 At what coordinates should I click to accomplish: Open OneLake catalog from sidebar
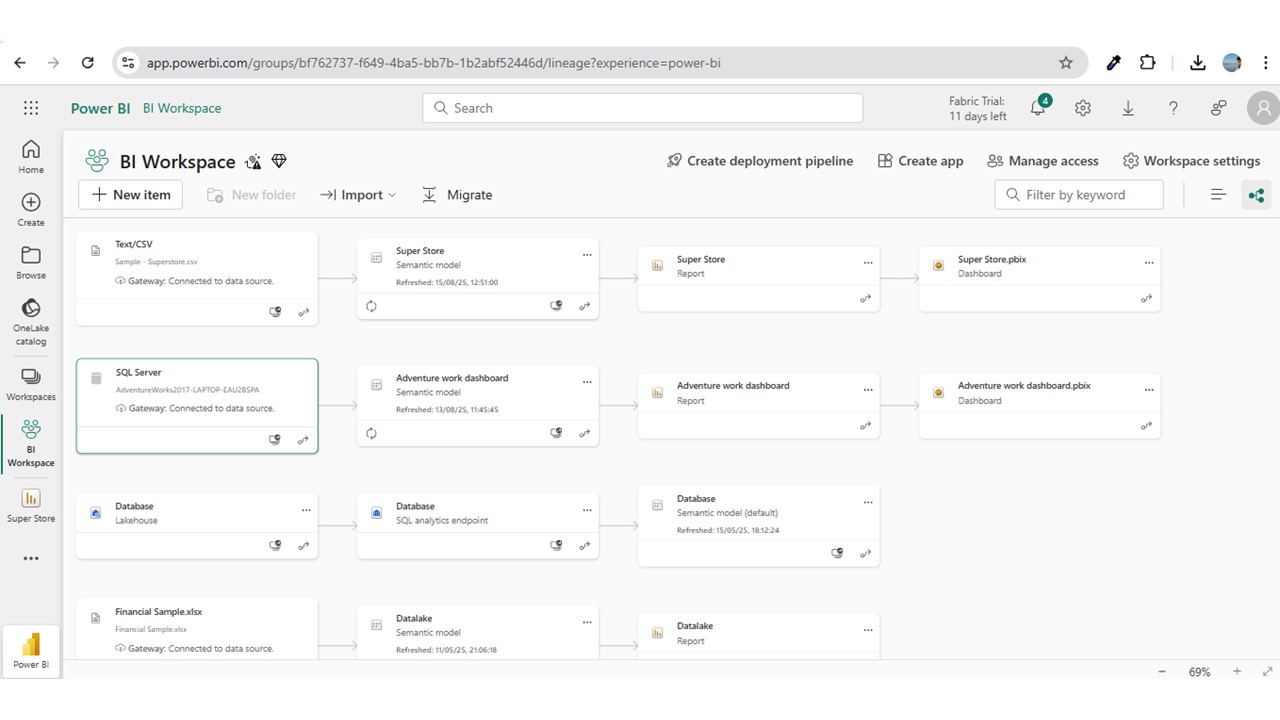click(x=31, y=321)
